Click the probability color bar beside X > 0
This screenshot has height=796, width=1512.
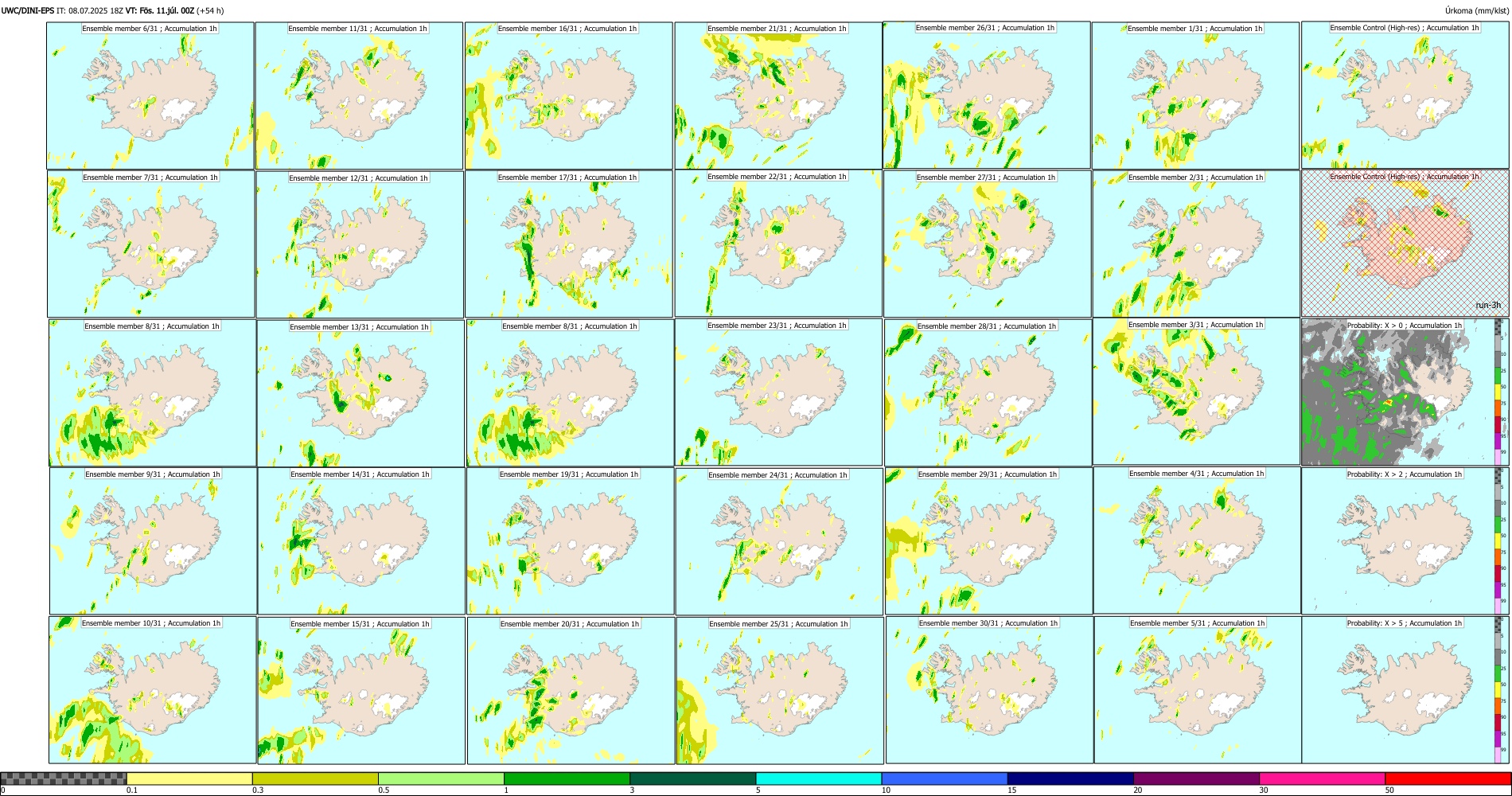click(1498, 392)
